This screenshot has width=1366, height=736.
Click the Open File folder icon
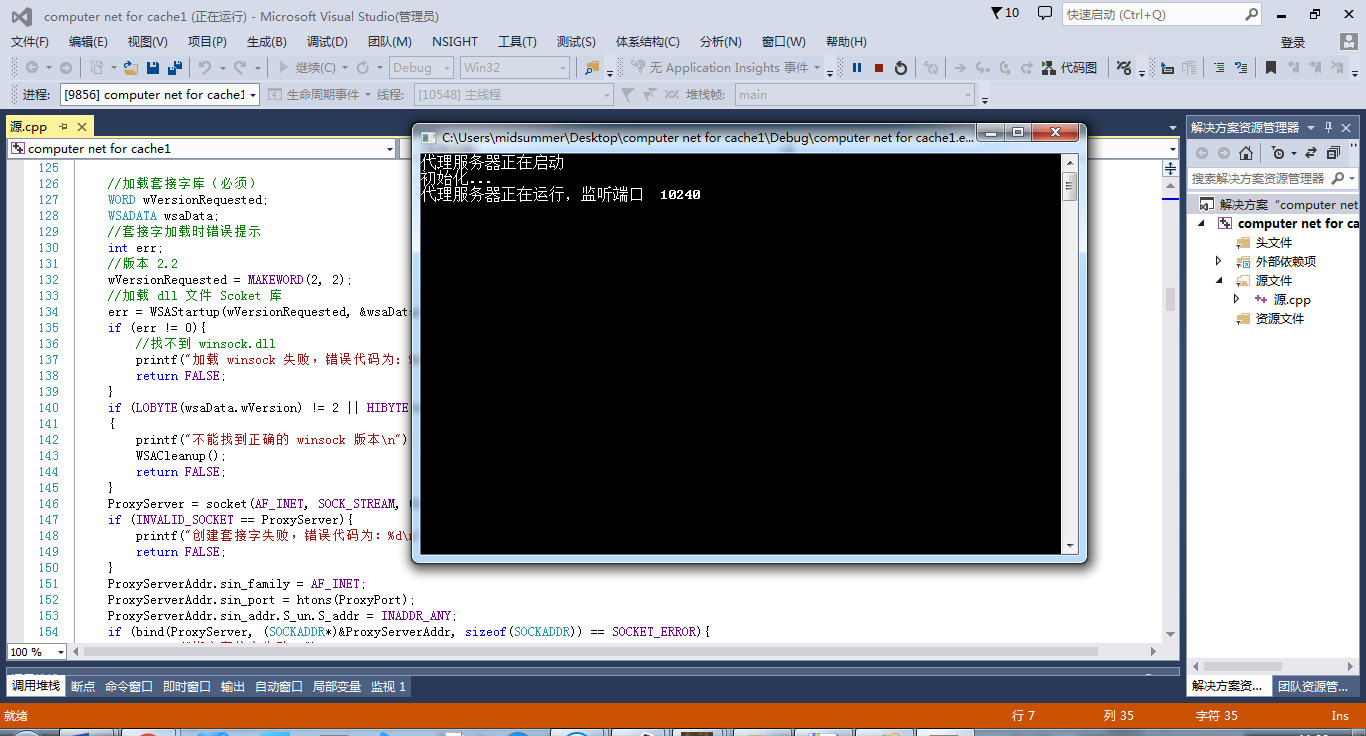coord(130,68)
